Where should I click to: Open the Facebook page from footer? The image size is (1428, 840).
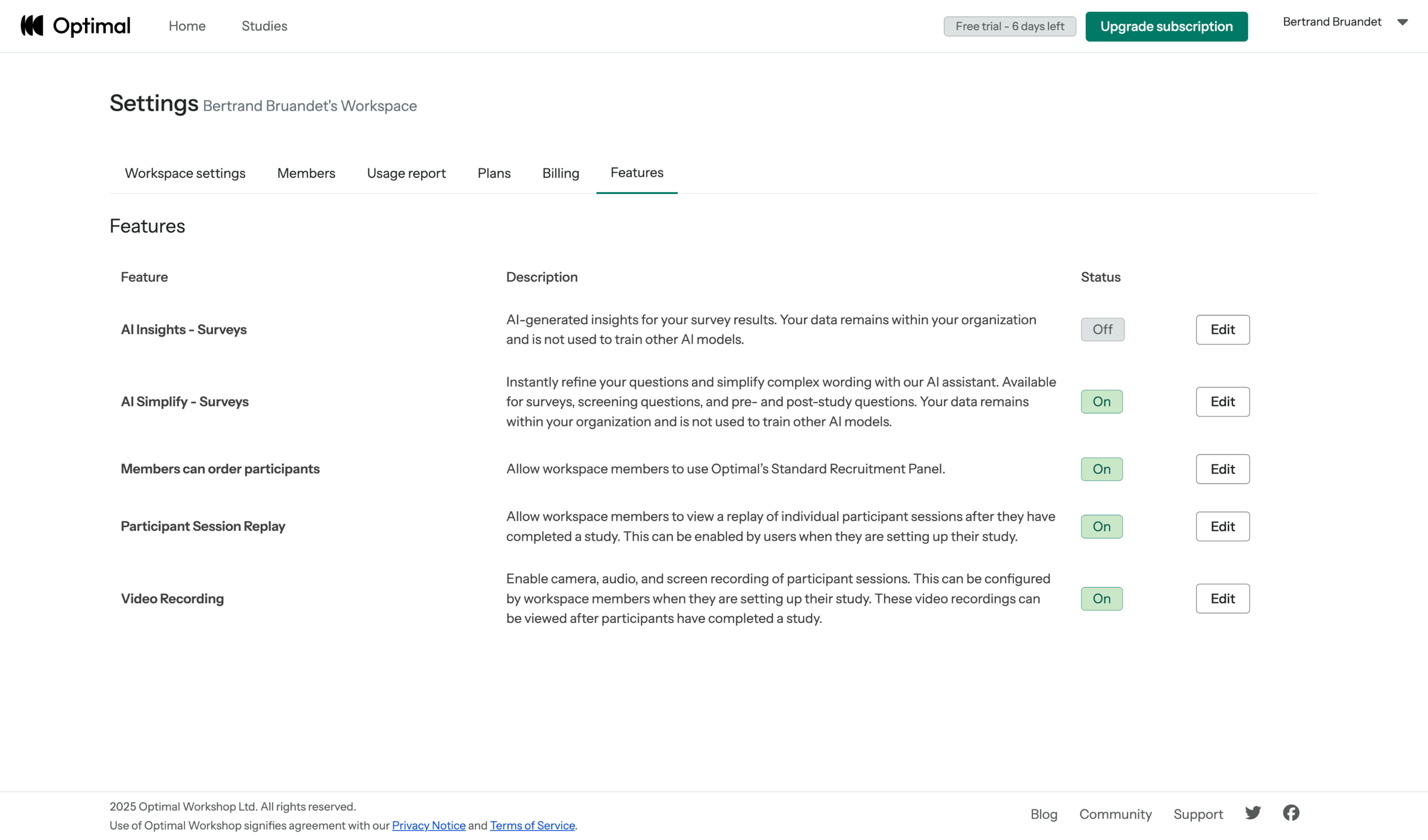tap(1291, 813)
